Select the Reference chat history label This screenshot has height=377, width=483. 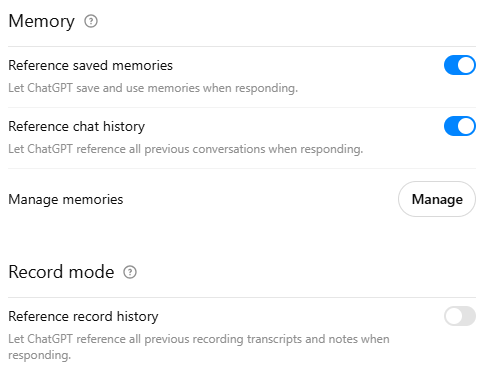77,126
